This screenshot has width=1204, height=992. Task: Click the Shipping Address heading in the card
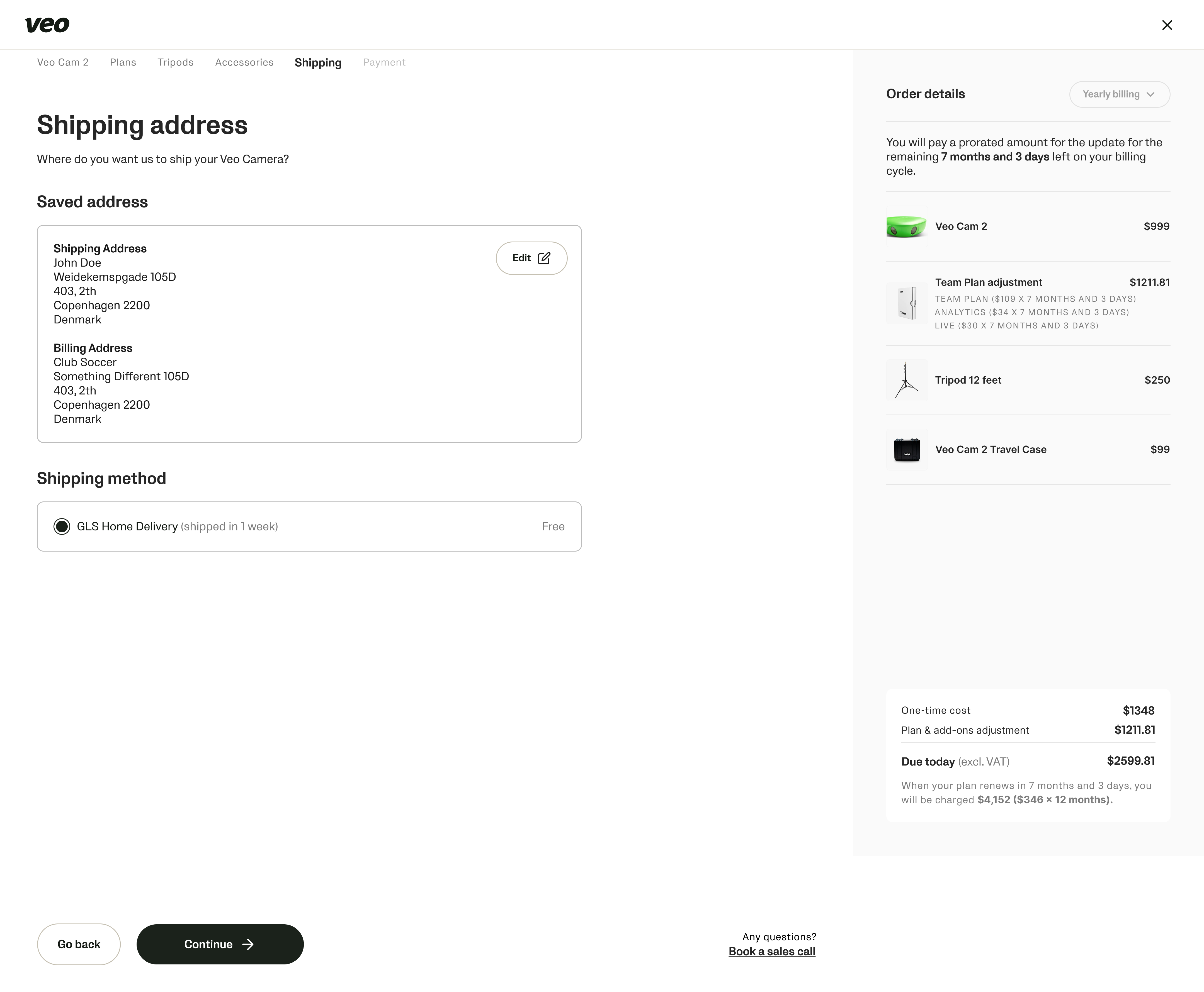[x=100, y=248]
